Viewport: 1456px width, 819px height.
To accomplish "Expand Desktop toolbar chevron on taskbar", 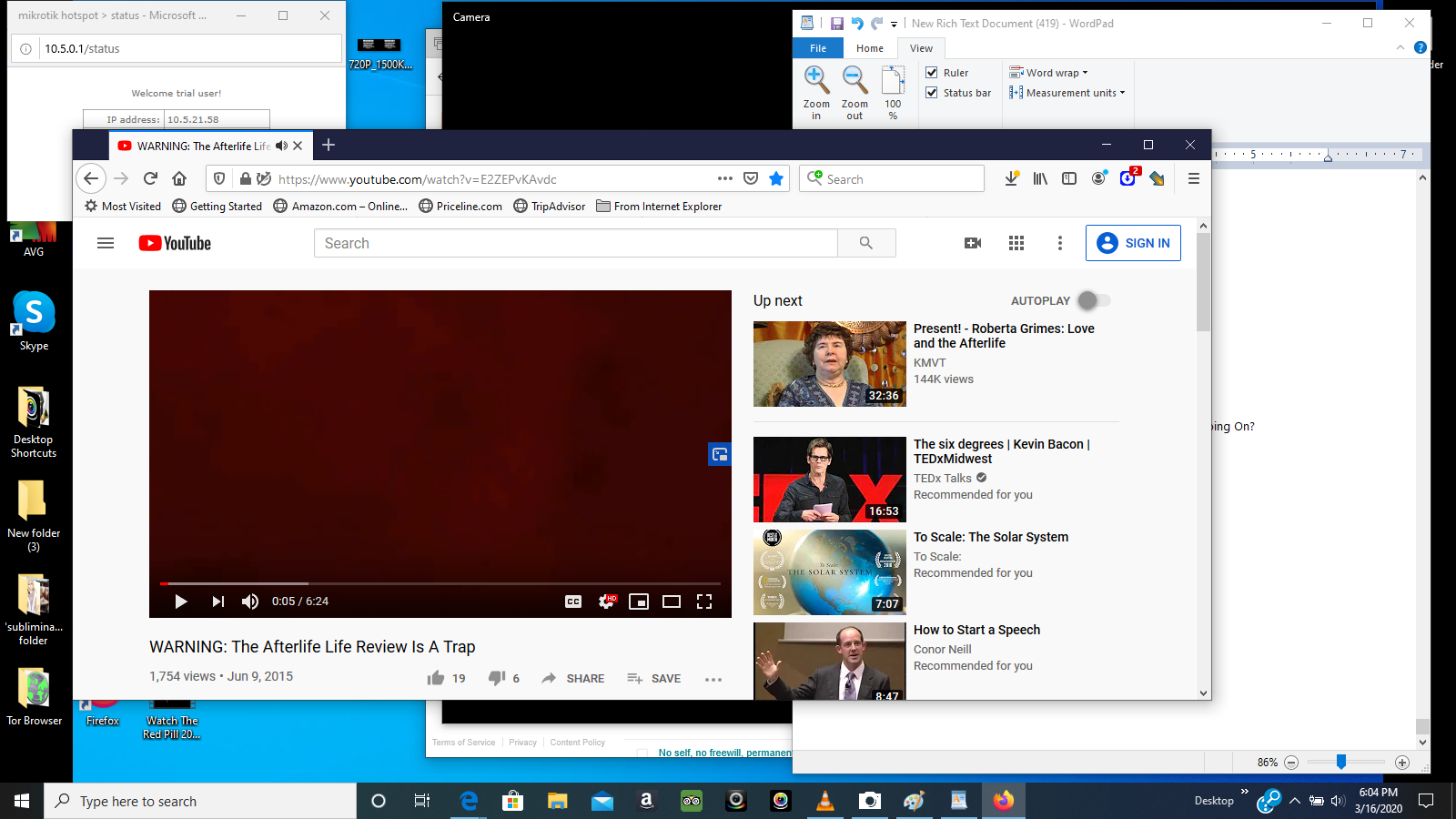I will [1245, 792].
